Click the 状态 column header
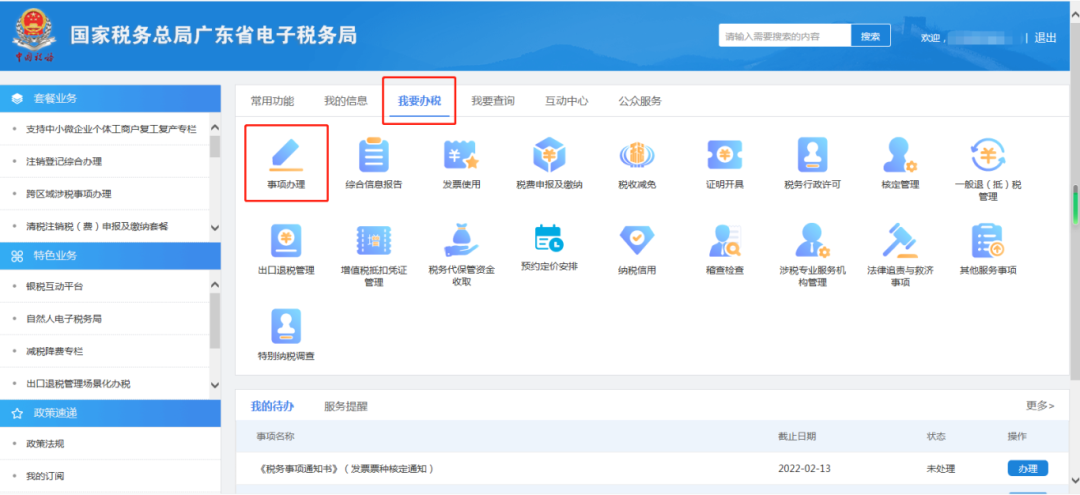The width and height of the screenshot is (1080, 495). coord(936,436)
